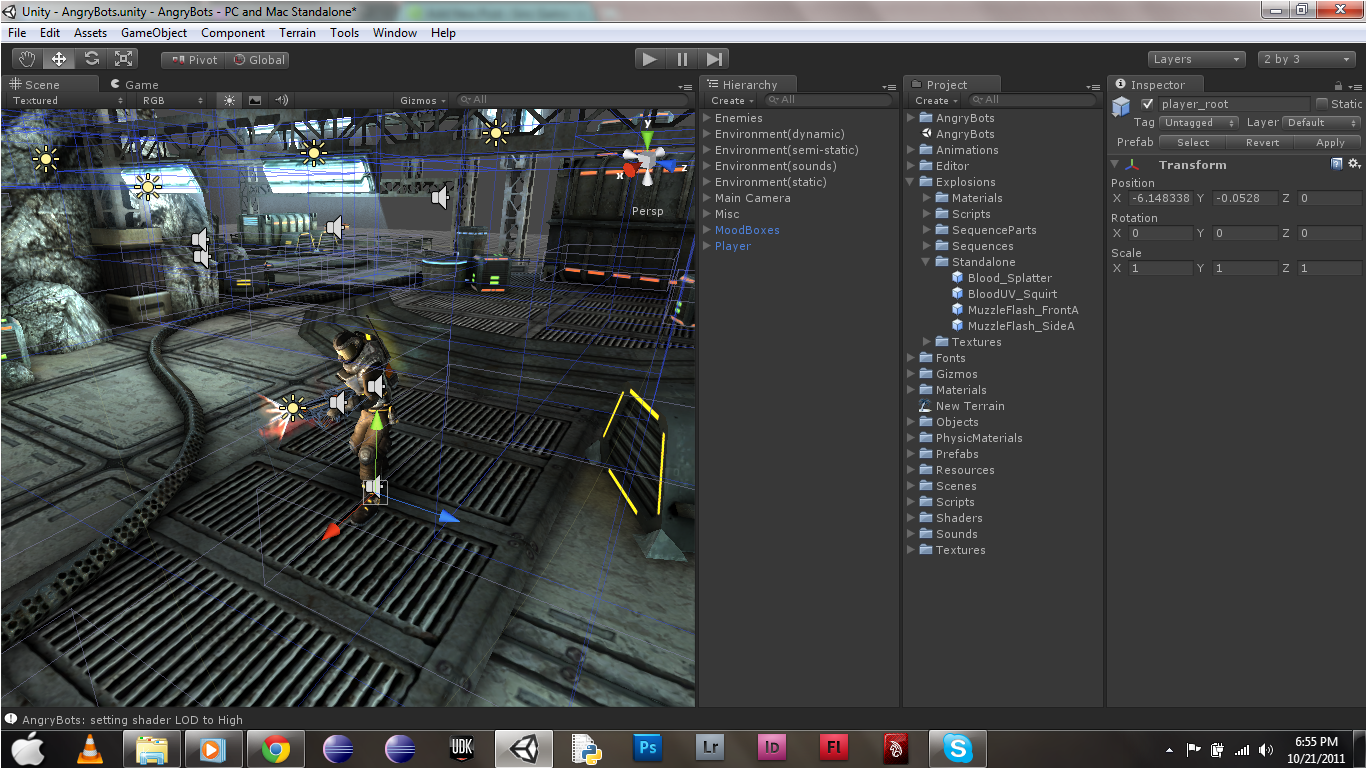Collapse the Transform component foldout

[x=1116, y=165]
